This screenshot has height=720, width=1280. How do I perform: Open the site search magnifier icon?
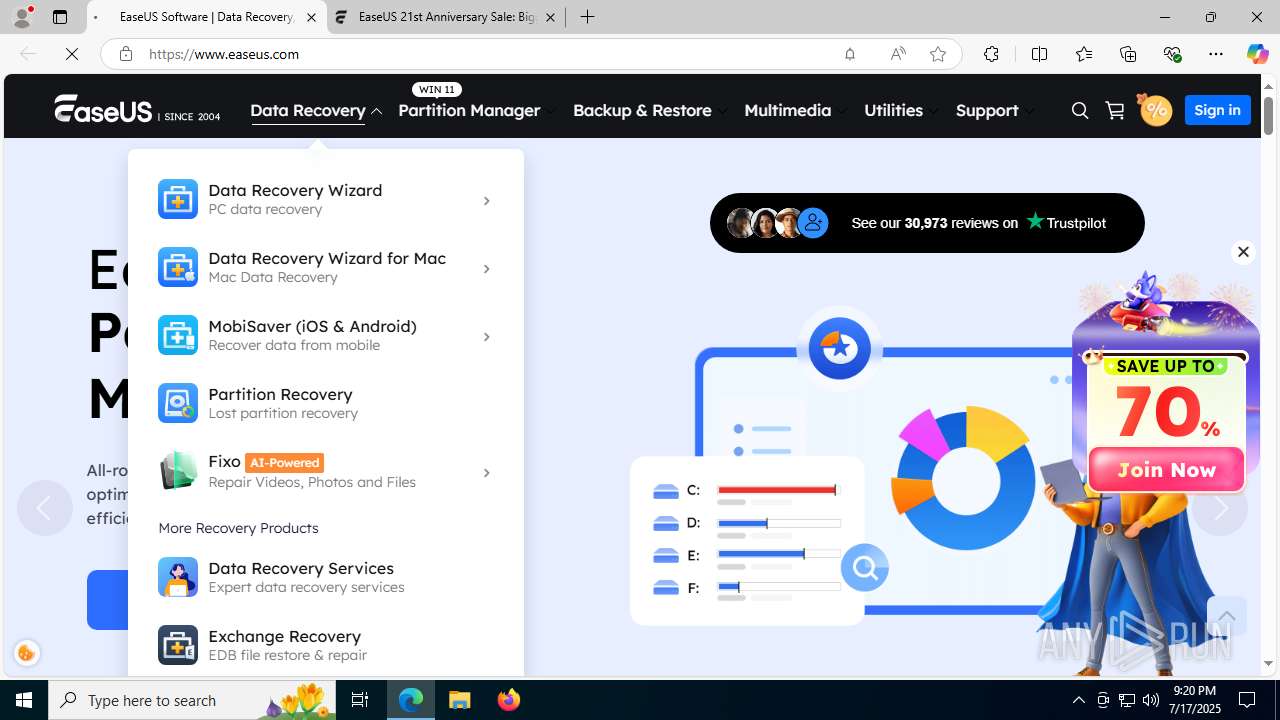click(1080, 111)
